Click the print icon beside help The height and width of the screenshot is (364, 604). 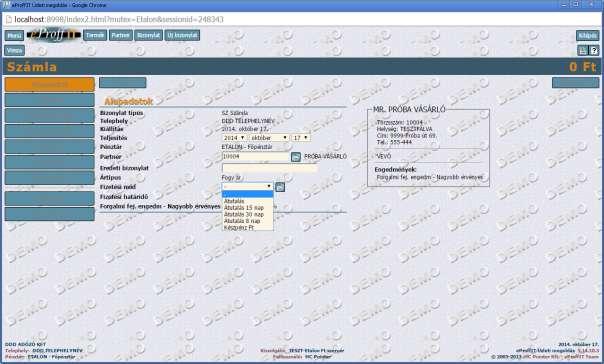coord(583,50)
